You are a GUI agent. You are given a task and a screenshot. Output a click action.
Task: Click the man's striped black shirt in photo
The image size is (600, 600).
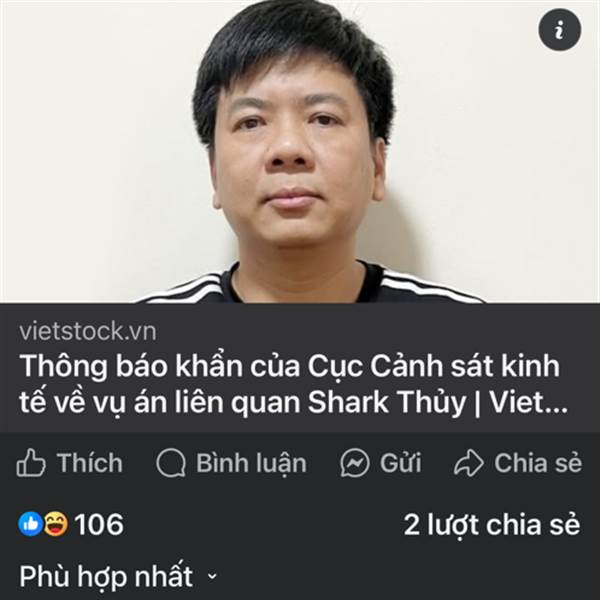coord(310,285)
